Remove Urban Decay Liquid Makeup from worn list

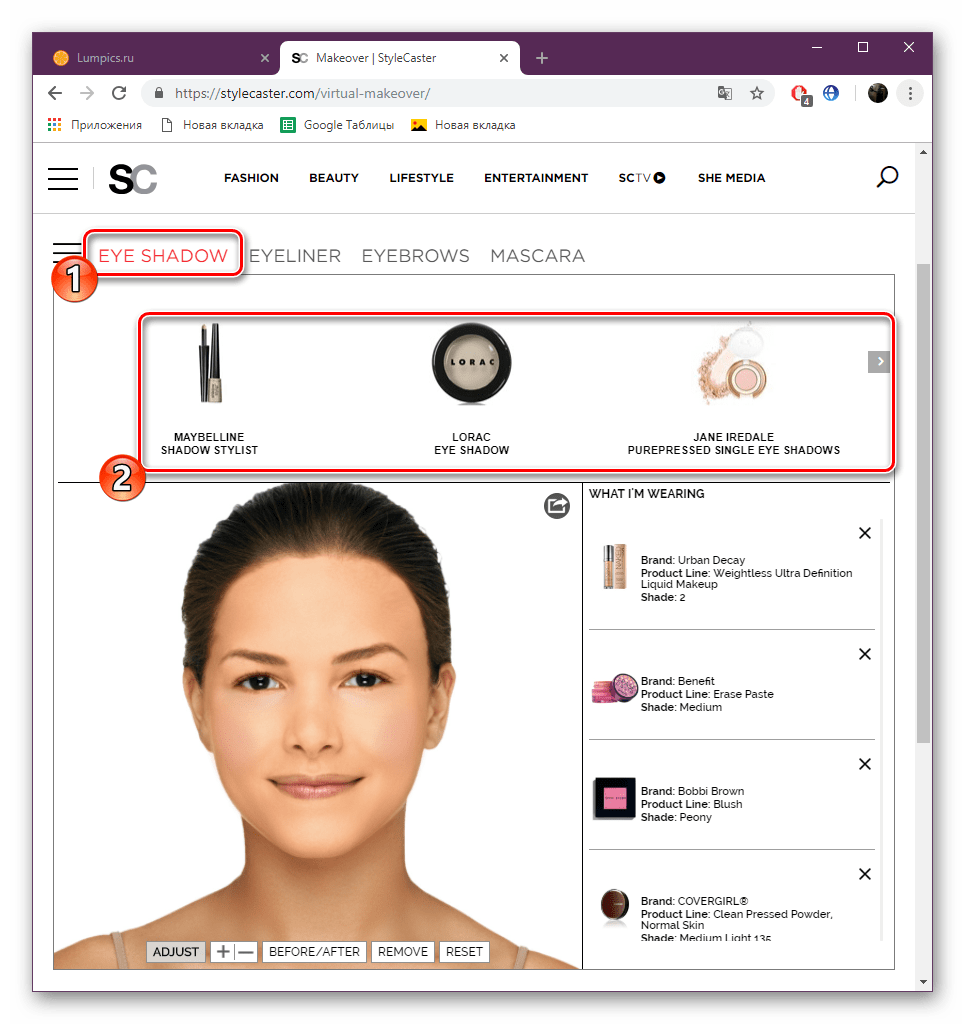click(864, 533)
